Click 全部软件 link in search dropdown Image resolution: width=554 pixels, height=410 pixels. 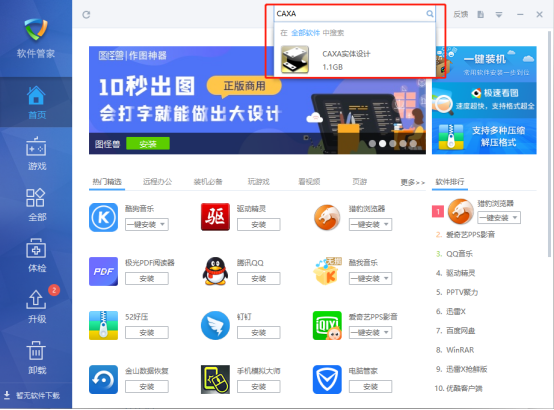click(306, 33)
